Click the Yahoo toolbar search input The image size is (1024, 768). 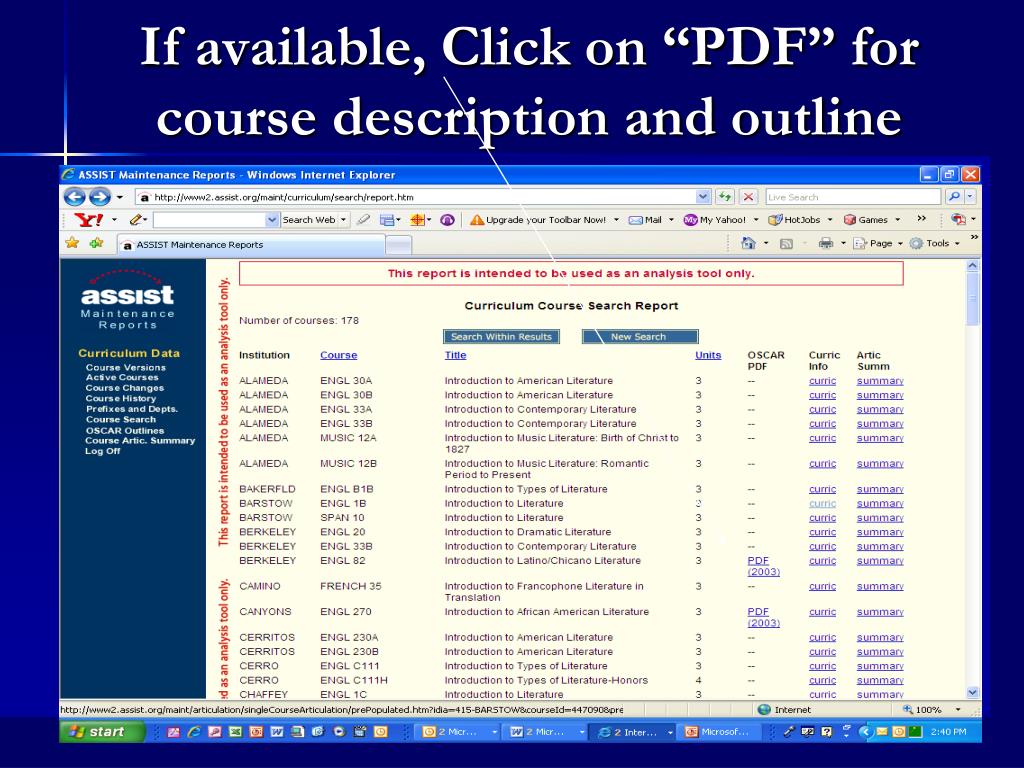point(210,220)
